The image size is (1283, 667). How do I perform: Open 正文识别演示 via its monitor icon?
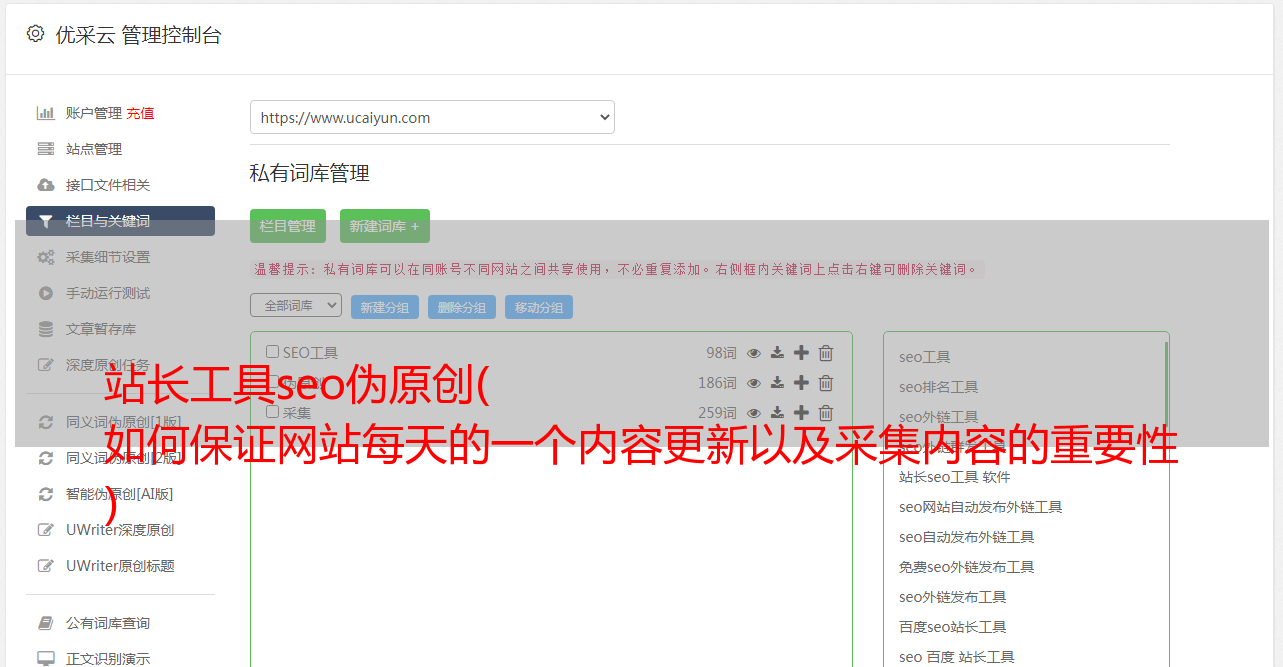(x=45, y=659)
